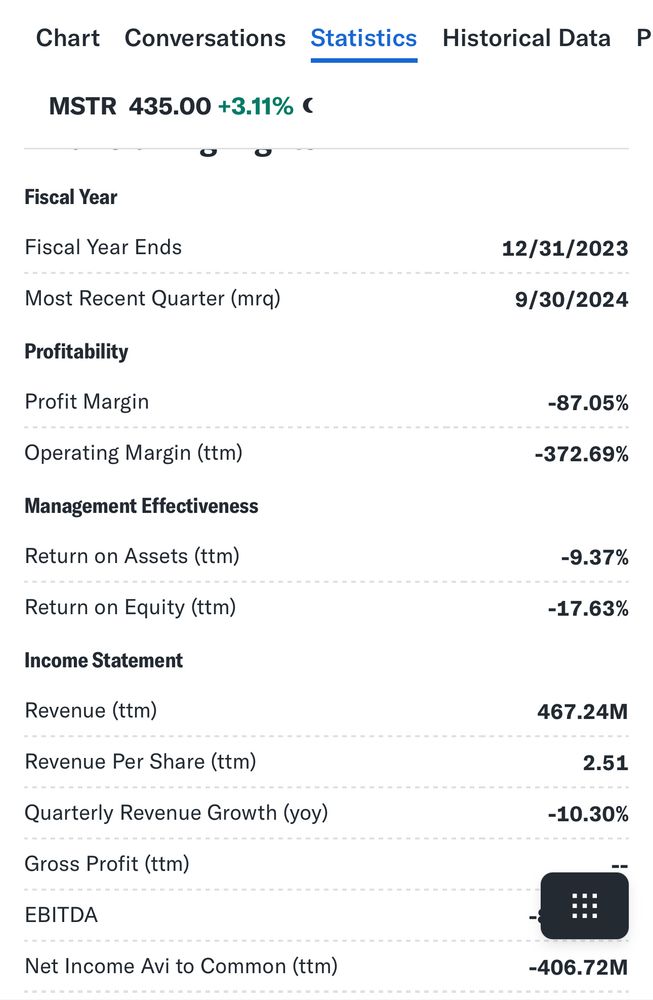
Task: Tap the Profit Margin value -87.05%
Action: click(588, 403)
